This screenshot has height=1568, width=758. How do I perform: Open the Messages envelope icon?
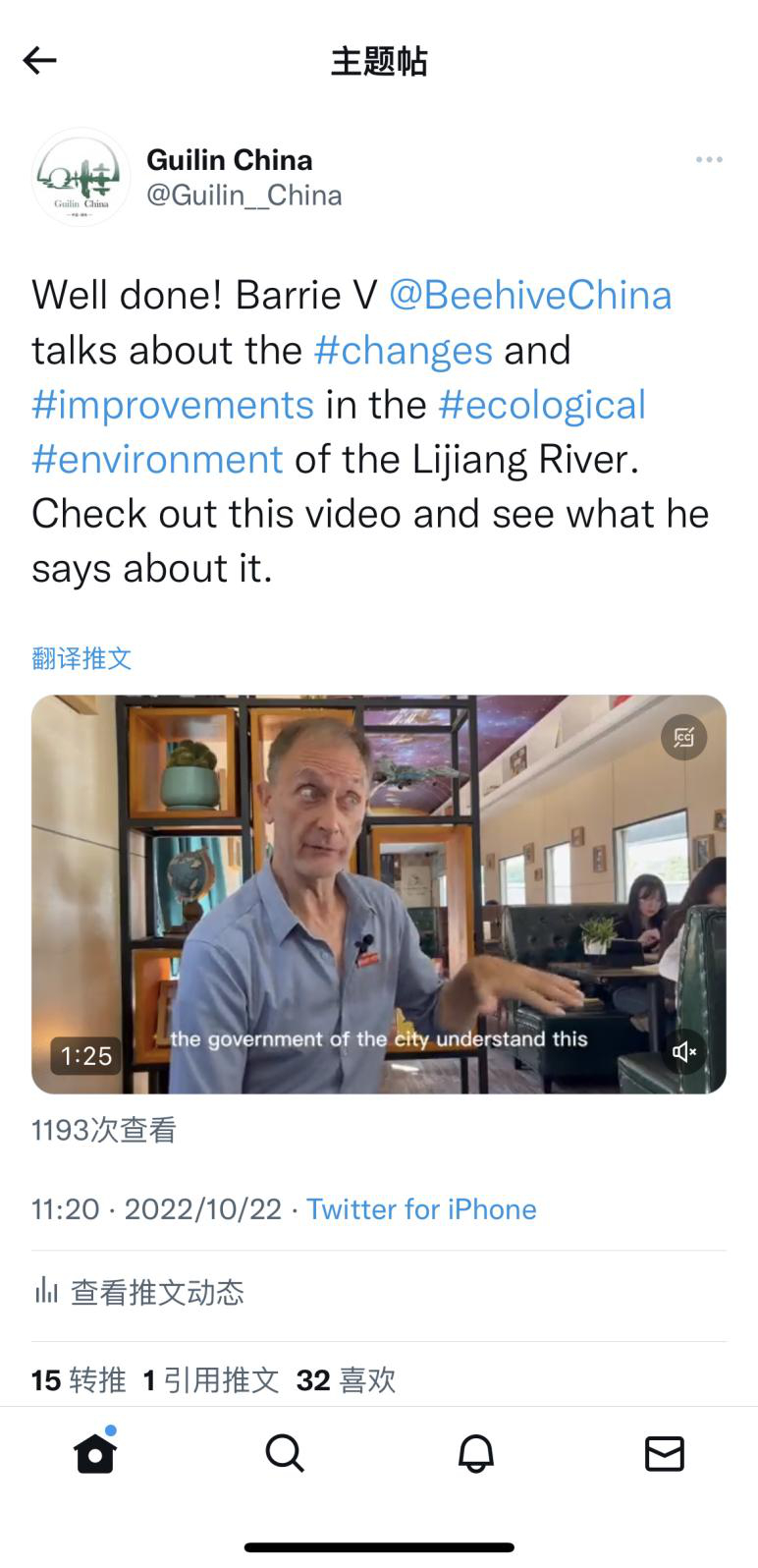point(665,1453)
